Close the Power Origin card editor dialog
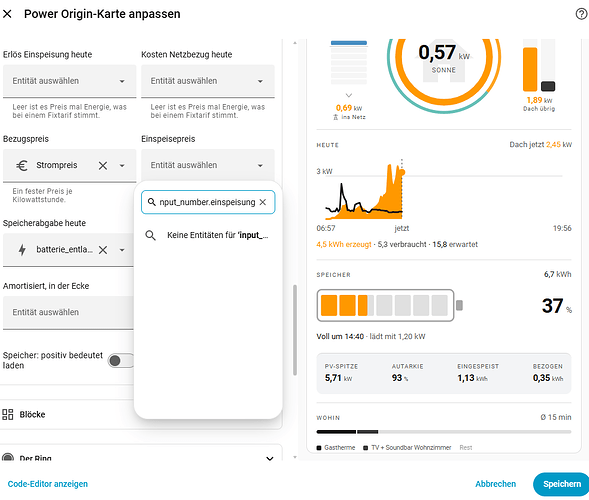The image size is (589, 500). coord(7,14)
